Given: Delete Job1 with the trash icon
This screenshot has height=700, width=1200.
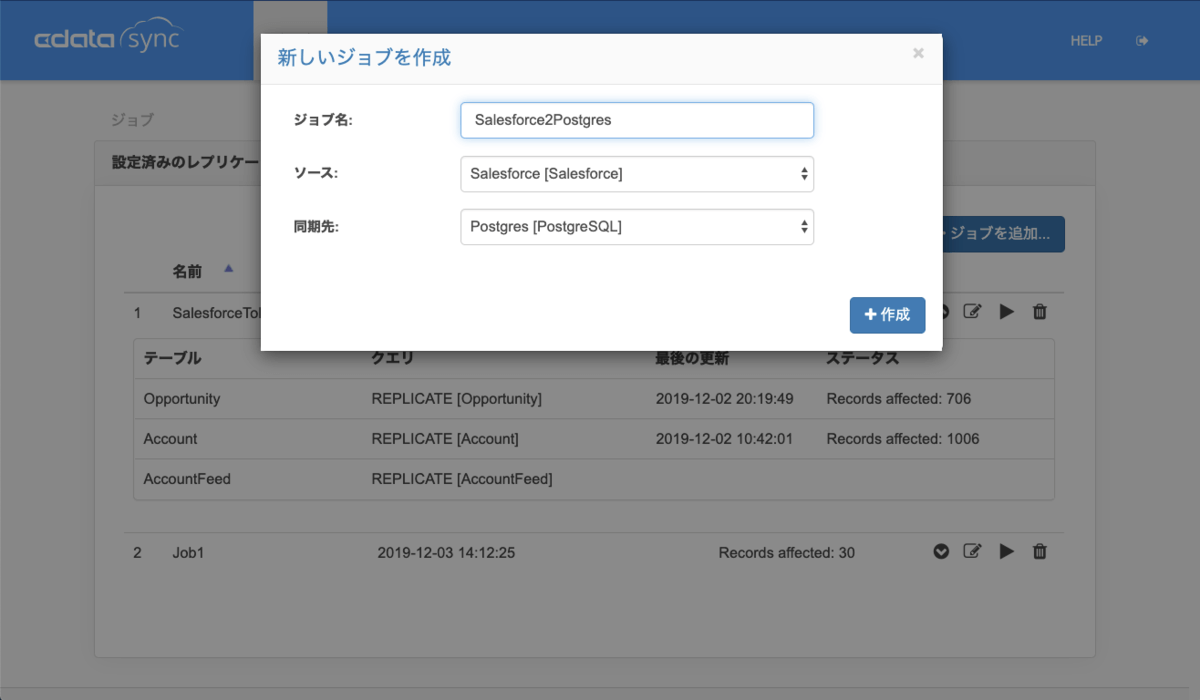Looking at the screenshot, I should [x=1040, y=551].
